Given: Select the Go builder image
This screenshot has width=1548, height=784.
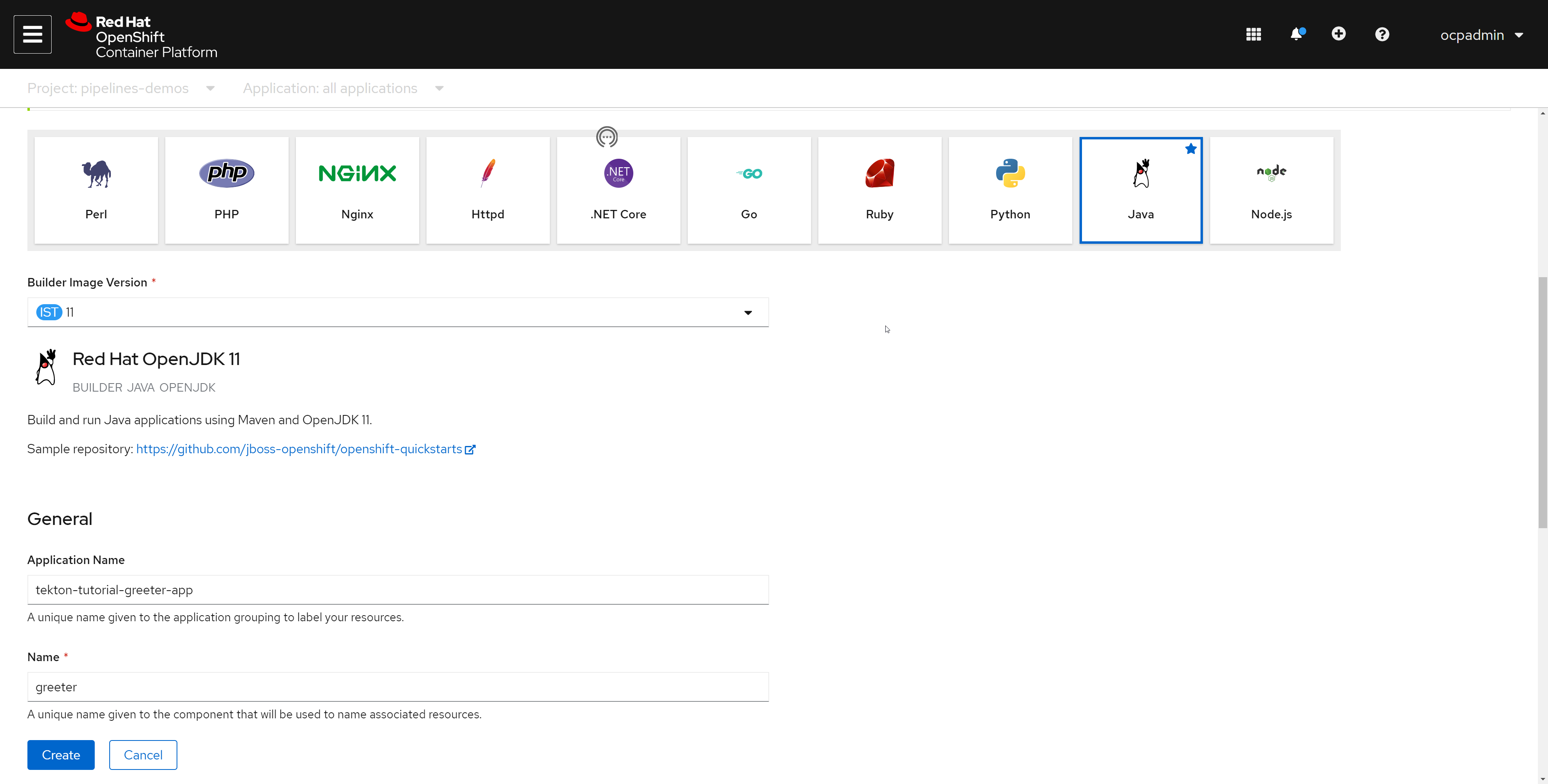Looking at the screenshot, I should point(749,186).
